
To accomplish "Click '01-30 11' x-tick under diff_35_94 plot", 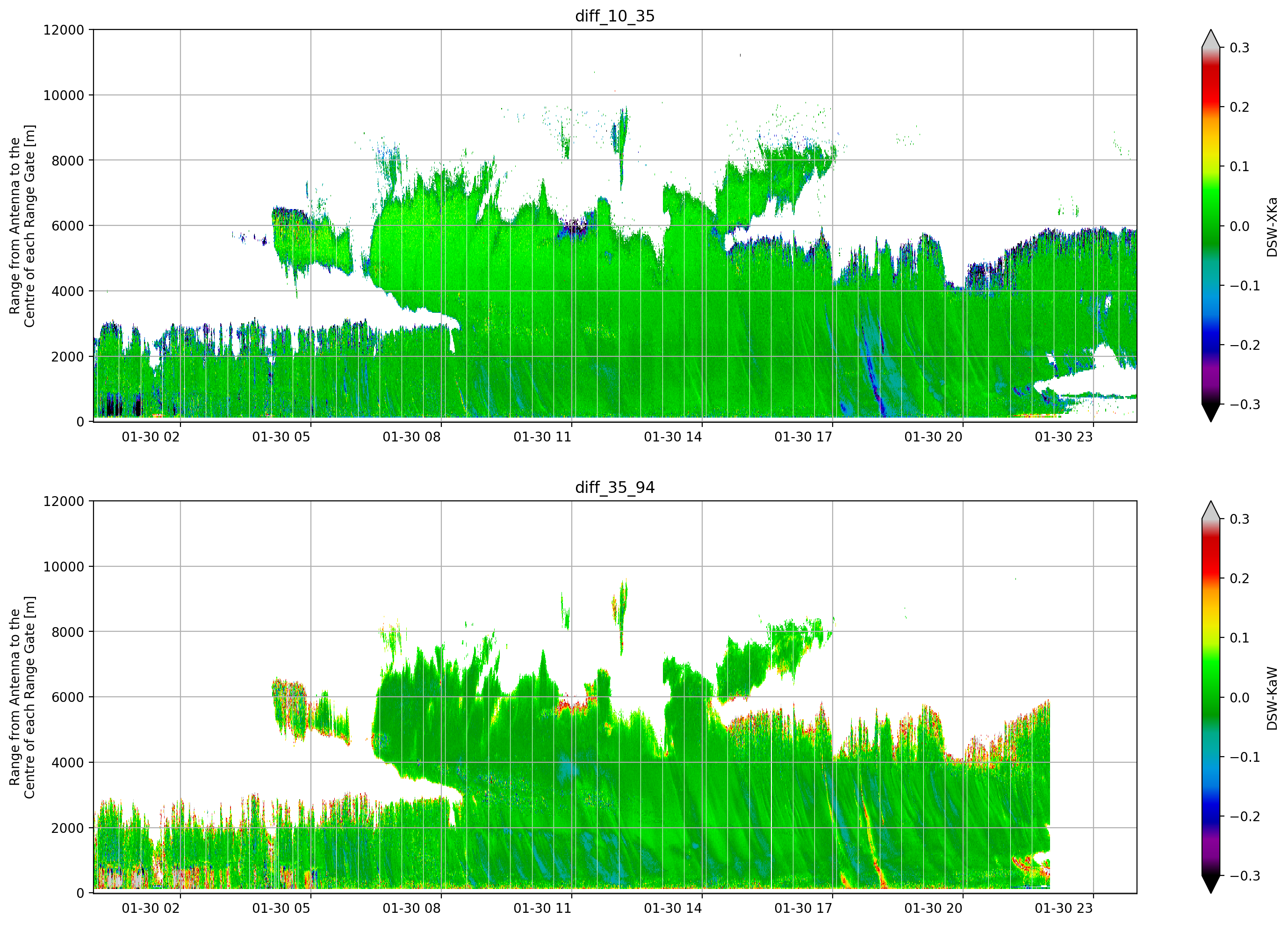I will click(x=542, y=909).
